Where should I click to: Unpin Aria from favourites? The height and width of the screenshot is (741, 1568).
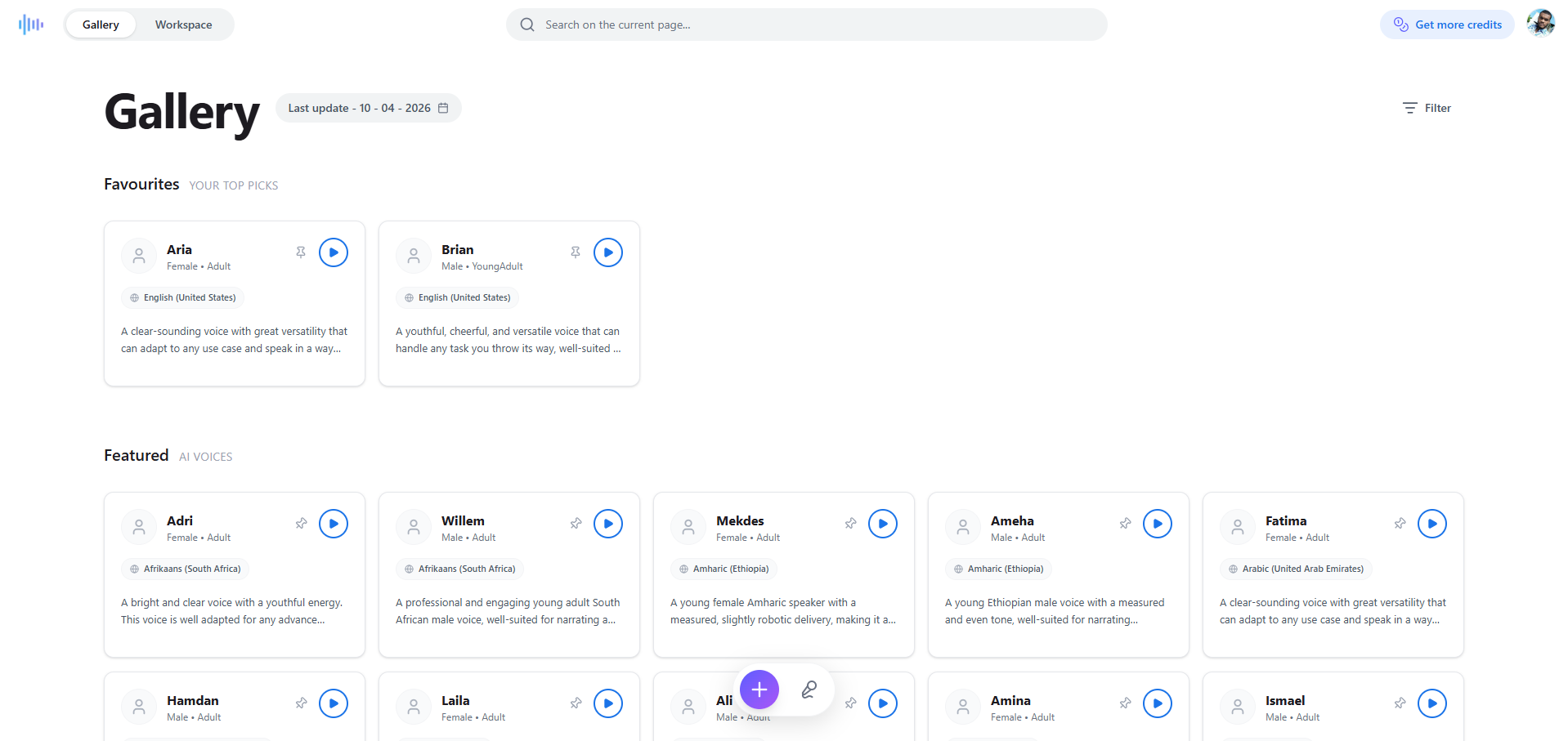tap(301, 252)
